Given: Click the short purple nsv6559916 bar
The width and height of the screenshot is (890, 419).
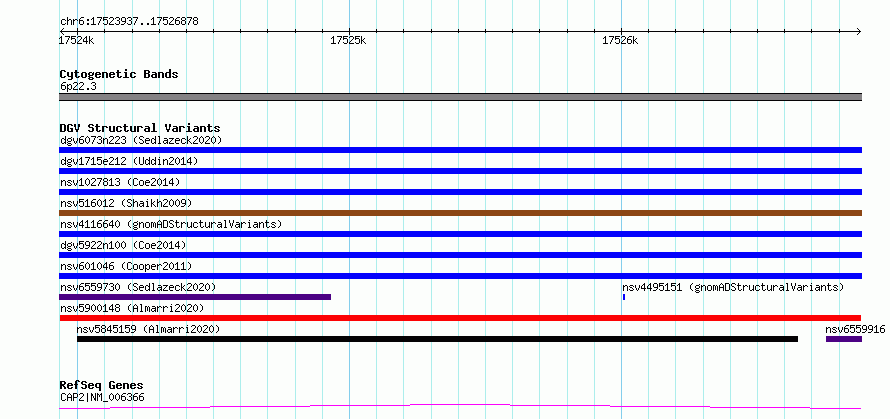Looking at the screenshot, I should (844, 339).
